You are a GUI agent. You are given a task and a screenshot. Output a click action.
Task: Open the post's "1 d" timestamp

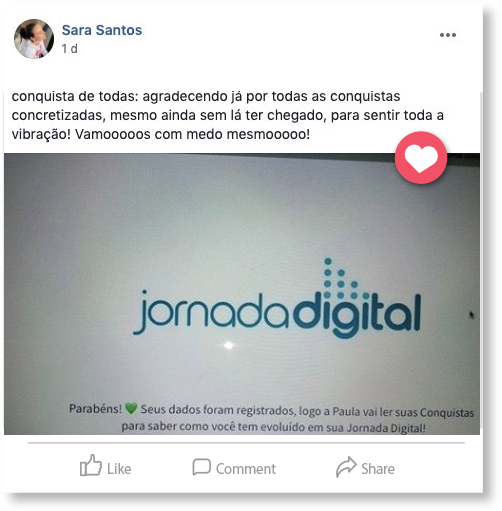[x=69, y=49]
